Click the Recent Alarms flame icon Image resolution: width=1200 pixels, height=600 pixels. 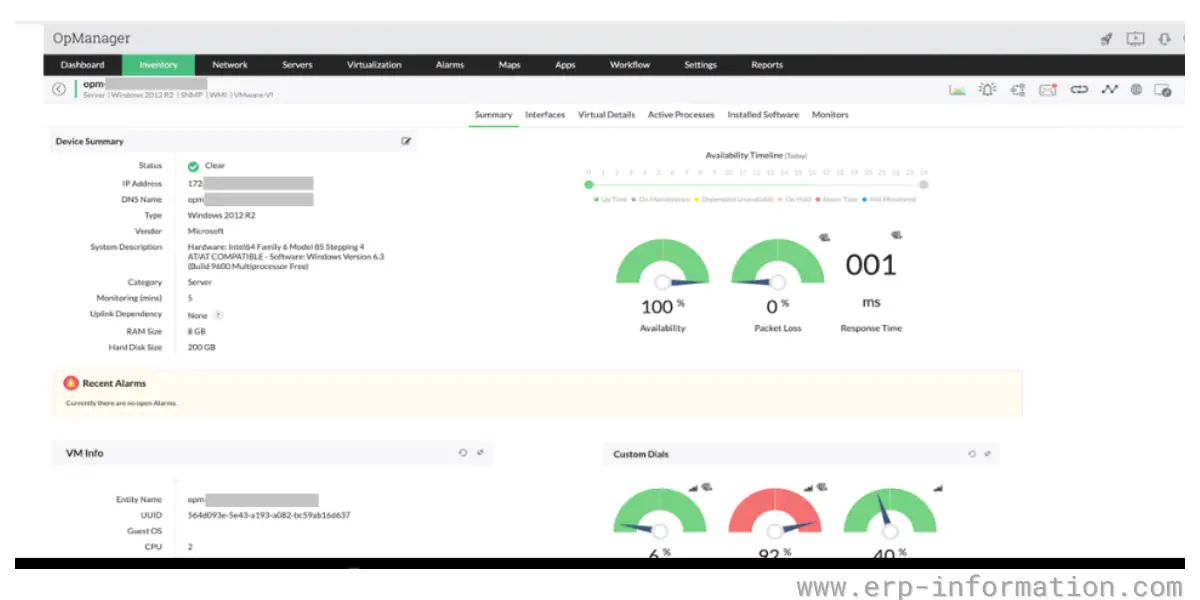(x=70, y=383)
